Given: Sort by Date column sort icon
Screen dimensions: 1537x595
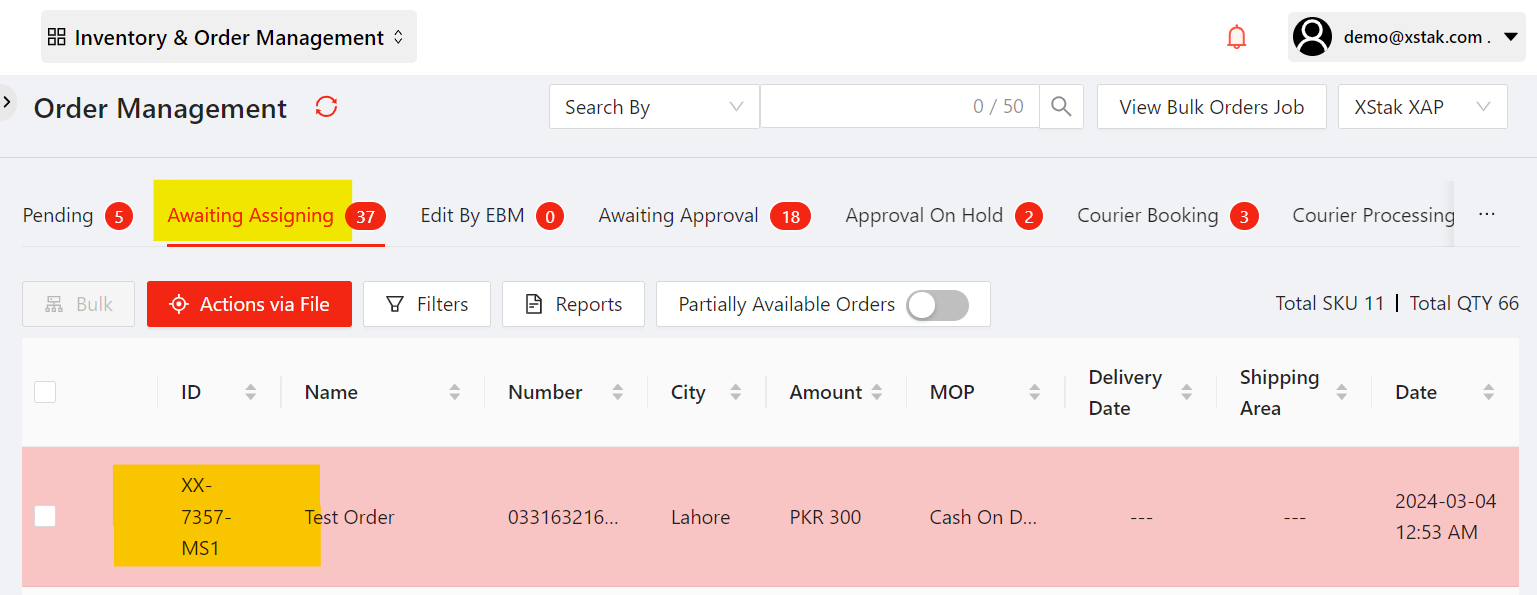Looking at the screenshot, I should pyautogui.click(x=1488, y=392).
